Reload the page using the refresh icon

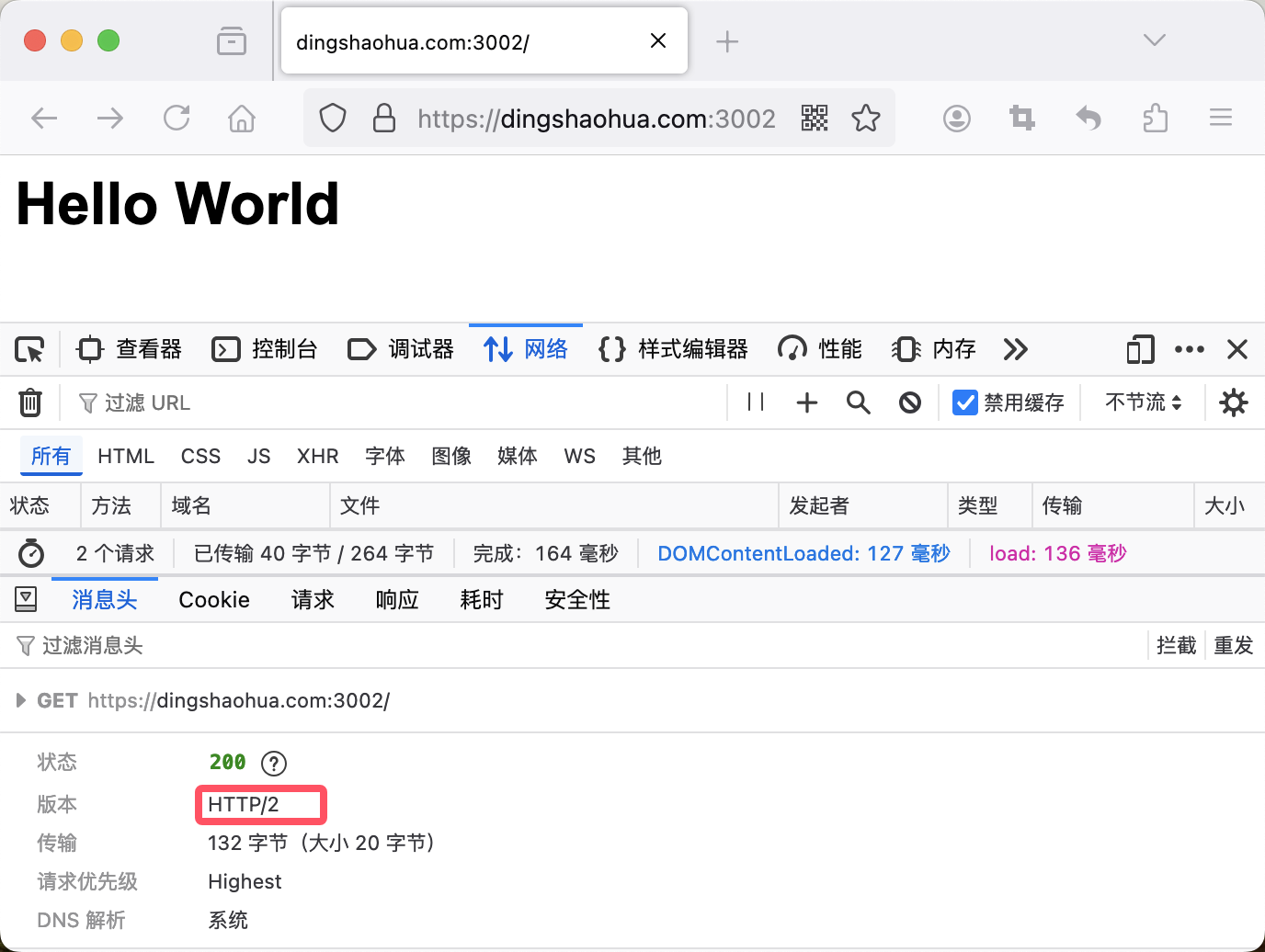[x=177, y=118]
